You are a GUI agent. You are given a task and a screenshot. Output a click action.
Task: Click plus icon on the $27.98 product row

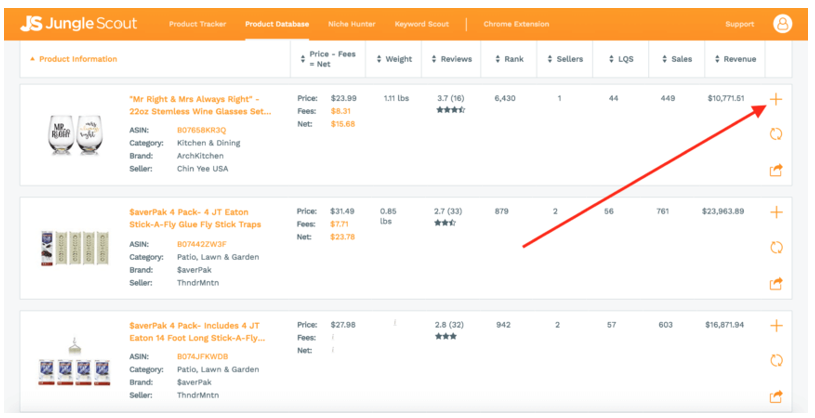(x=776, y=326)
